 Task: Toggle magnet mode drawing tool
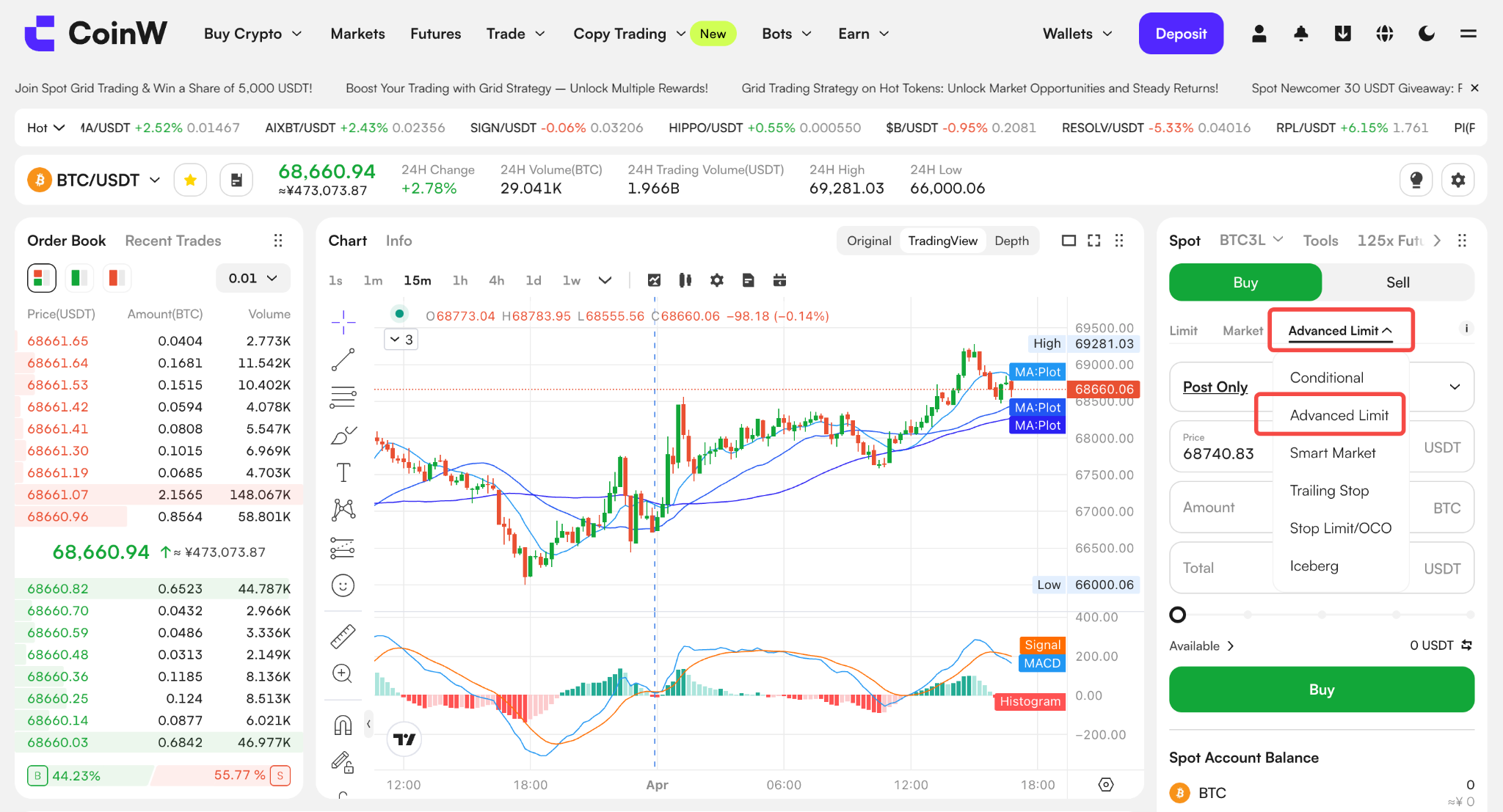click(343, 725)
